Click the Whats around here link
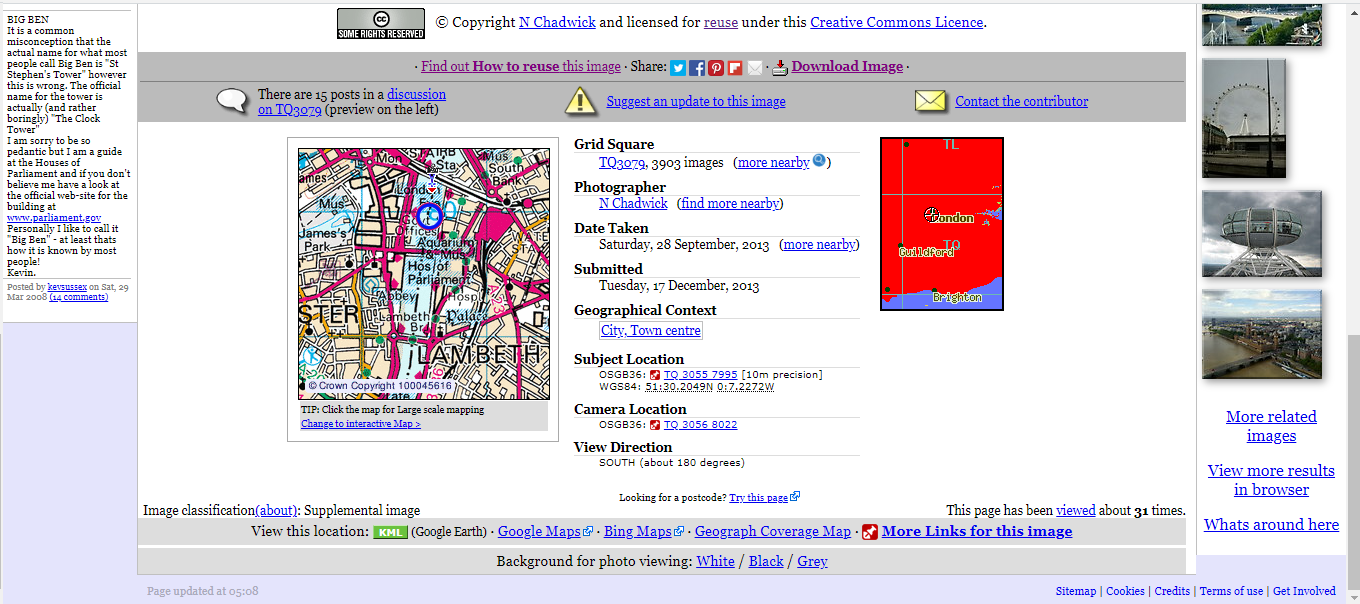 tap(1271, 524)
